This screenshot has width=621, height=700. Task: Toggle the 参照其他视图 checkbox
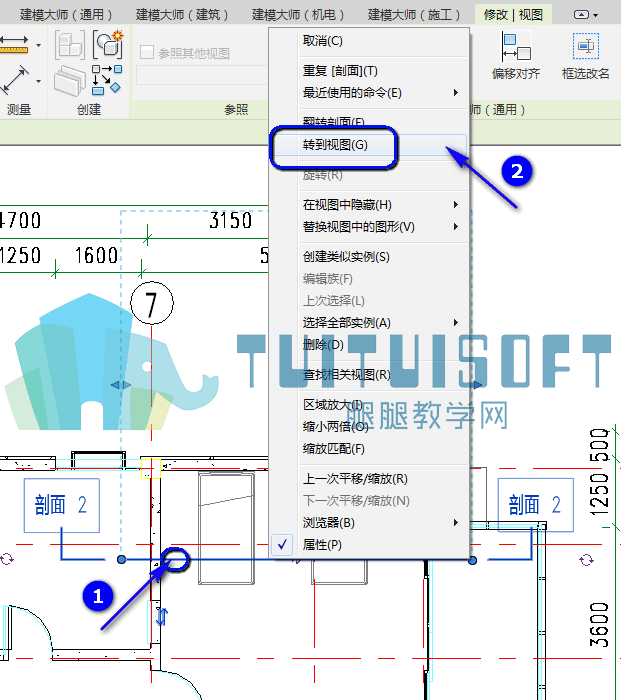click(147, 53)
